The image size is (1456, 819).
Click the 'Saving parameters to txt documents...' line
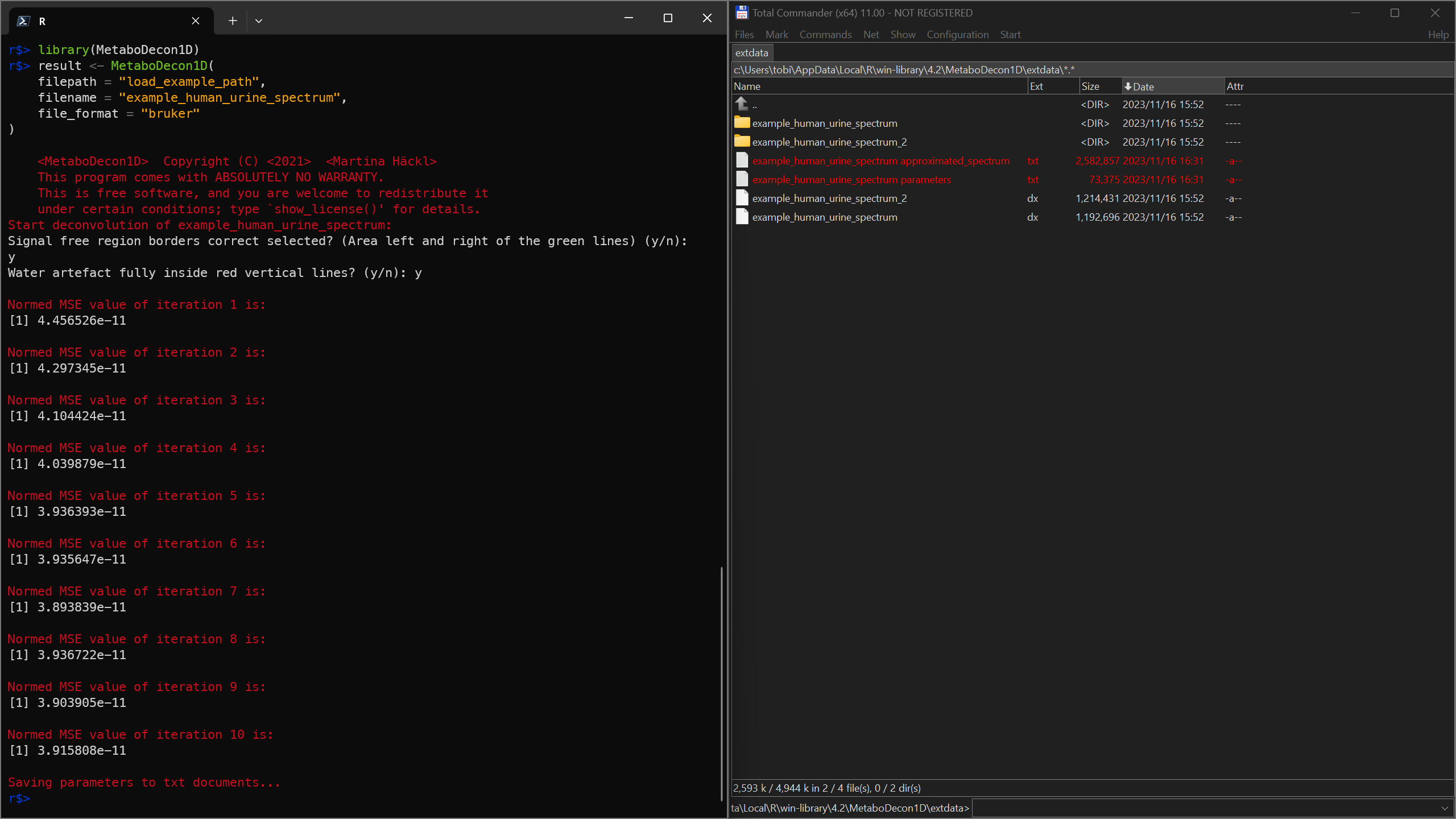144,783
